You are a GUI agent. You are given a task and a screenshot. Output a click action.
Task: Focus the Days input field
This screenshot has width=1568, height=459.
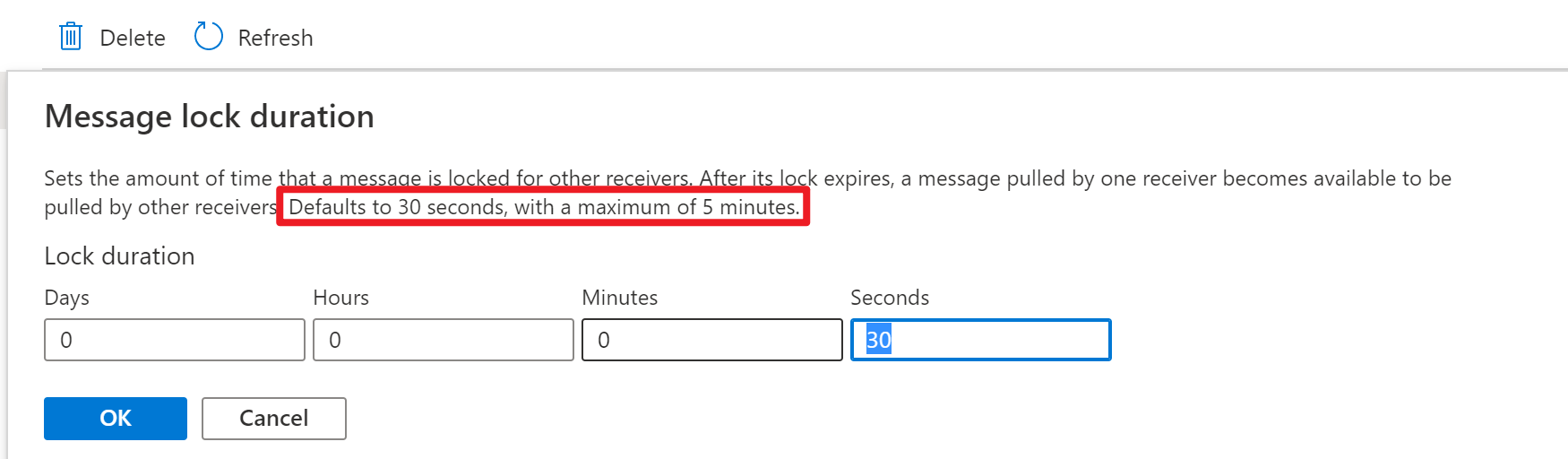(175, 340)
